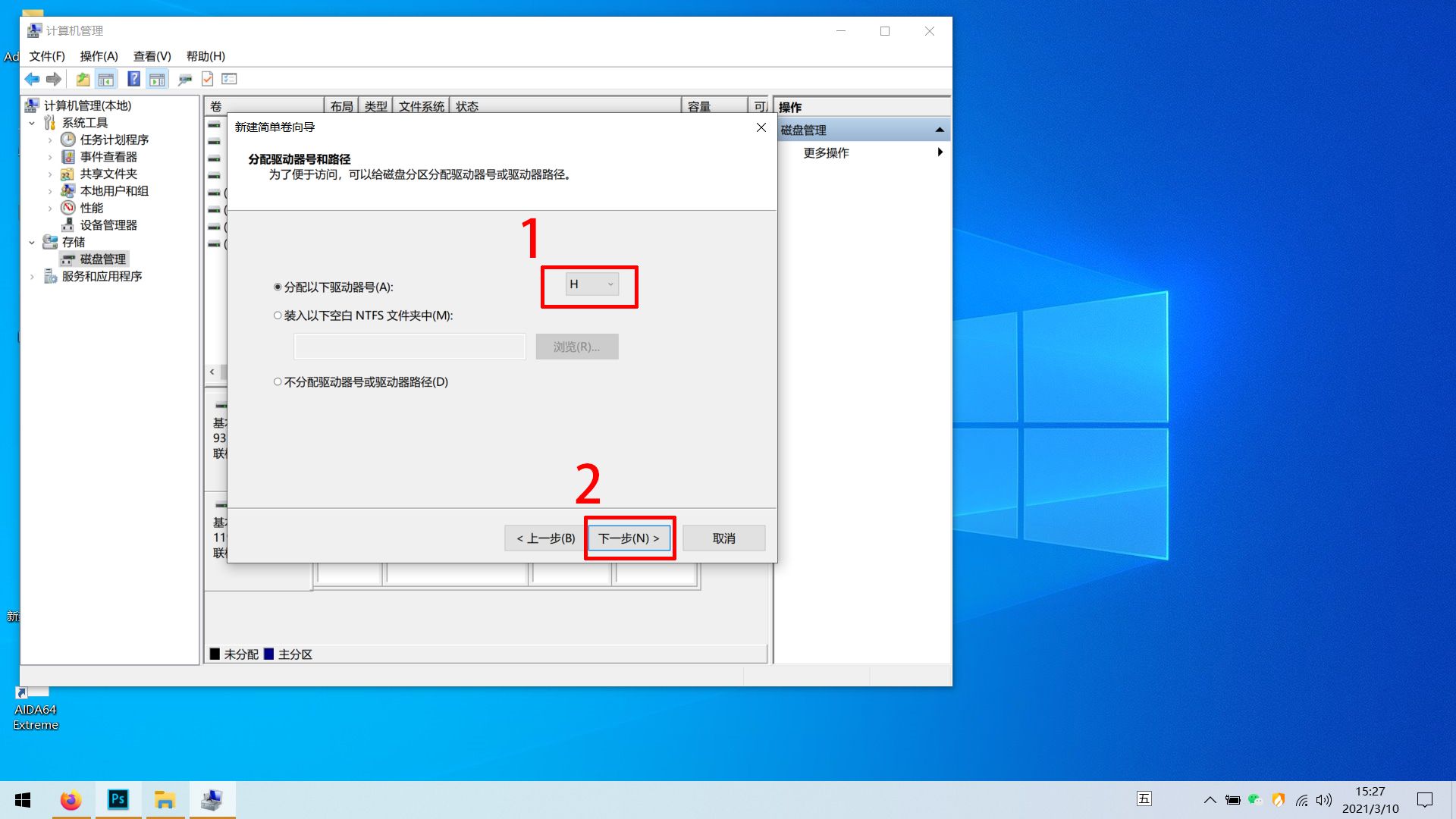Toggle the show/hide console tree icon
Screen dimensions: 1456x819
[x=106, y=79]
